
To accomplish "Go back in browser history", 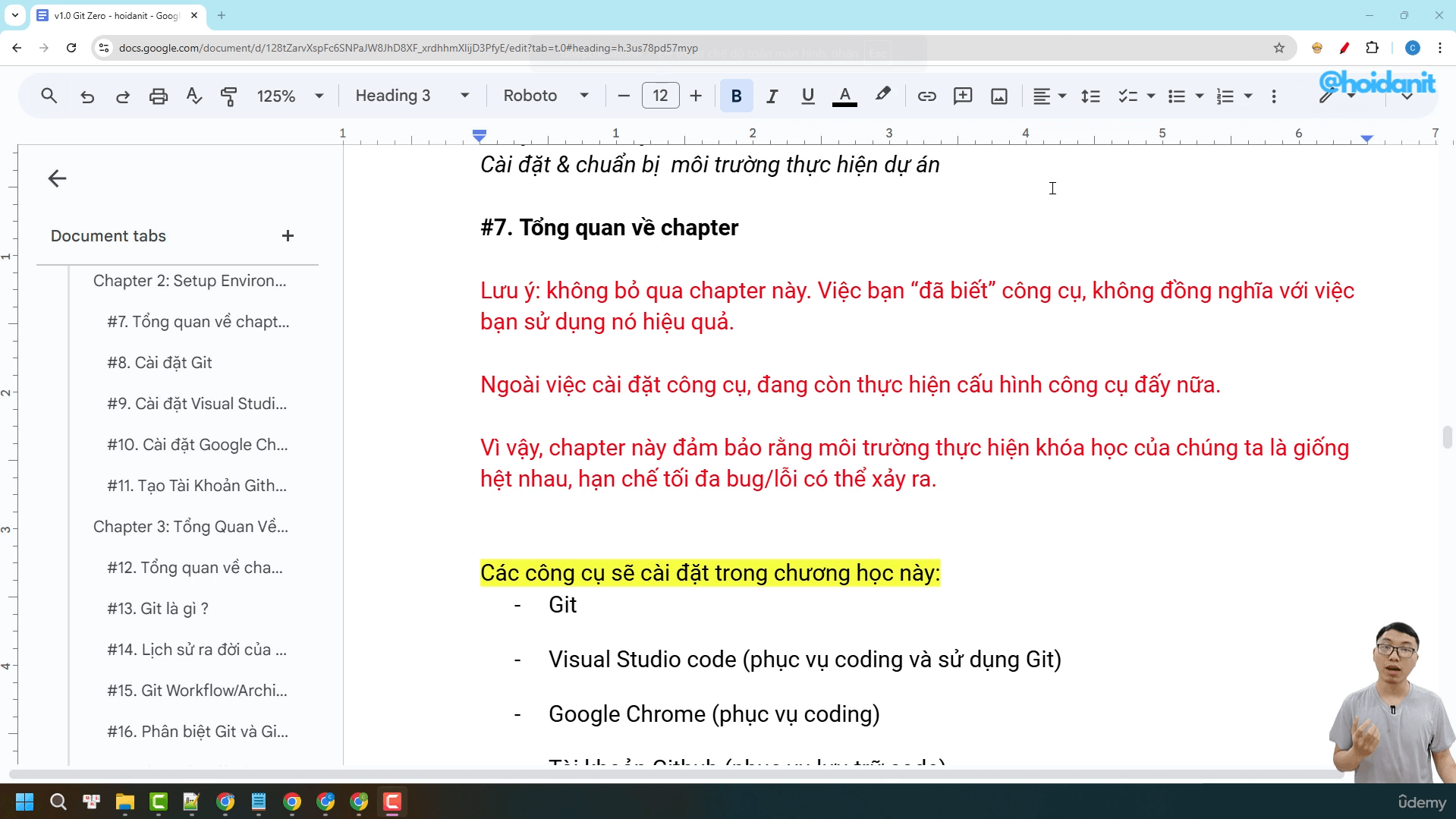I will (17, 48).
